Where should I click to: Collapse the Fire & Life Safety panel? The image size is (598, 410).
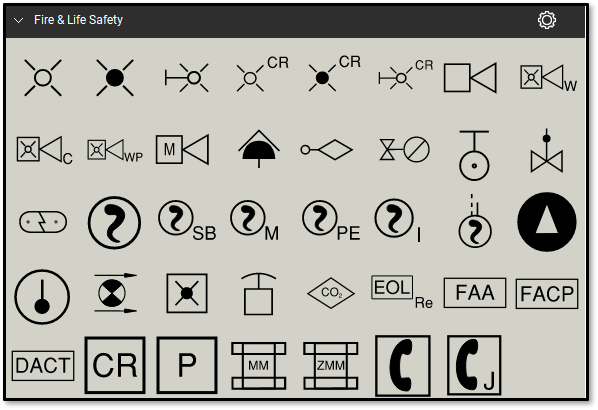[18, 21]
